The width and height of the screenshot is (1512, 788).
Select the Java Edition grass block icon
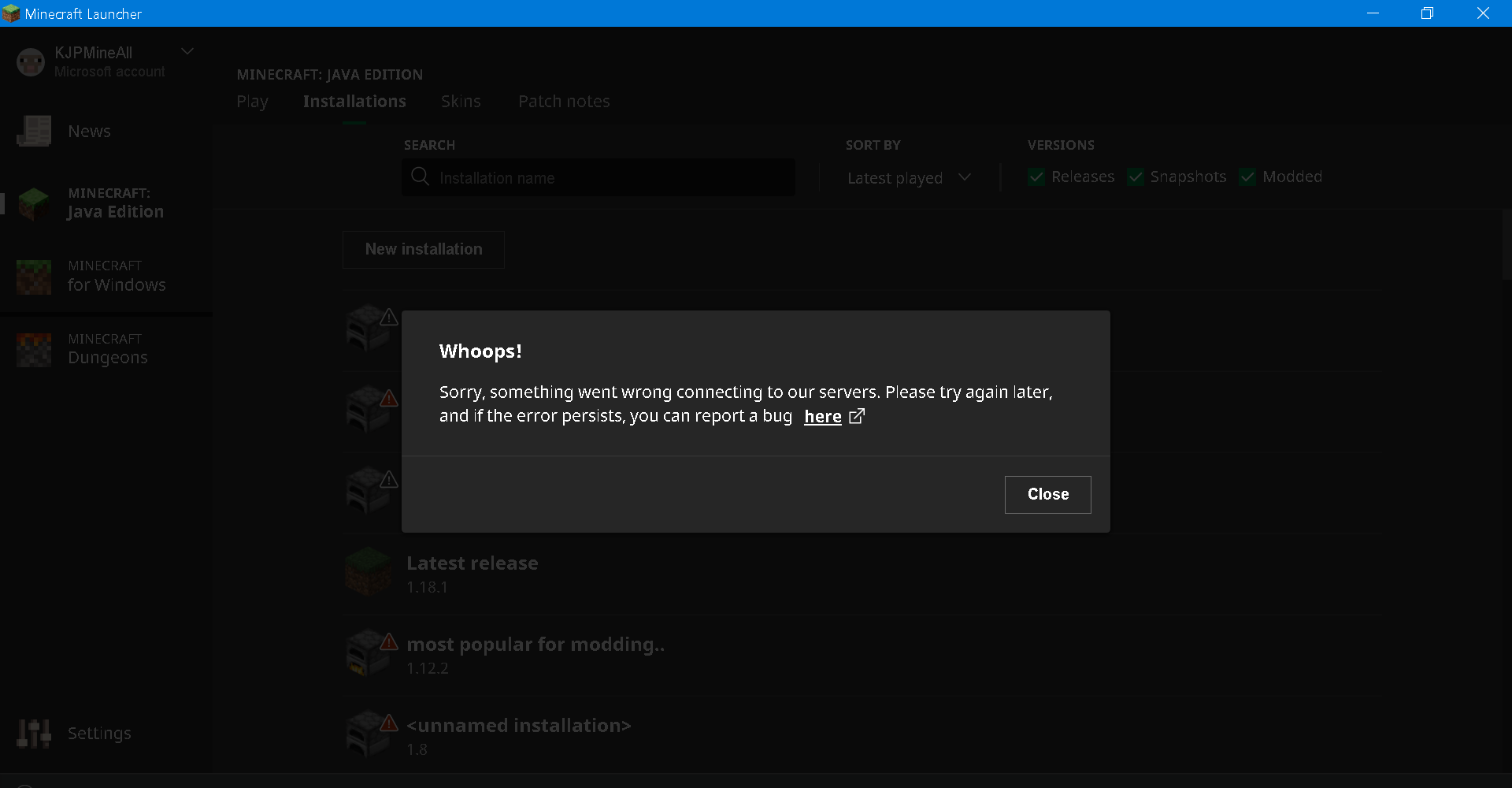34,203
